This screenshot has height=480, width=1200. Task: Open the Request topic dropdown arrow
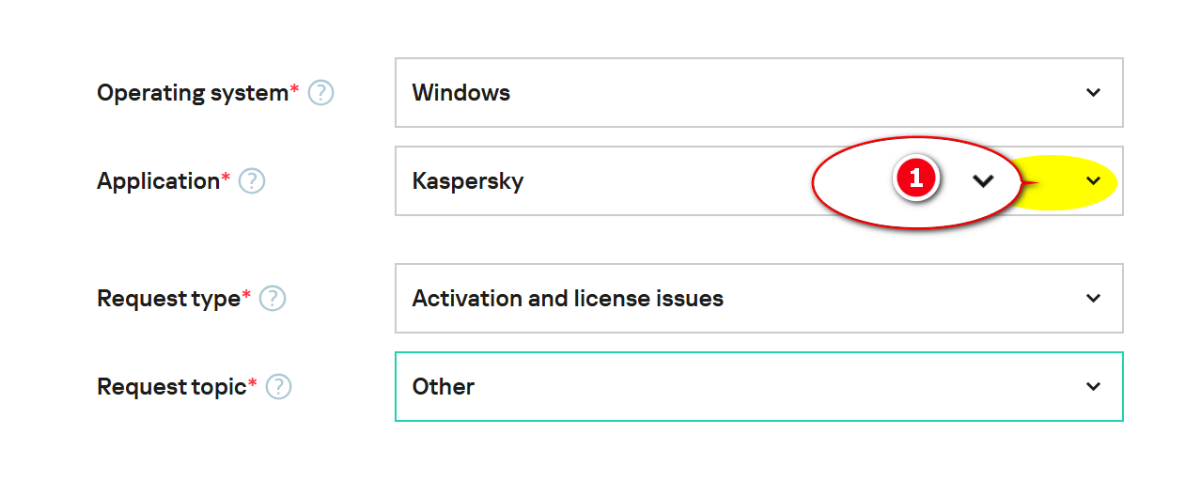click(x=1093, y=386)
